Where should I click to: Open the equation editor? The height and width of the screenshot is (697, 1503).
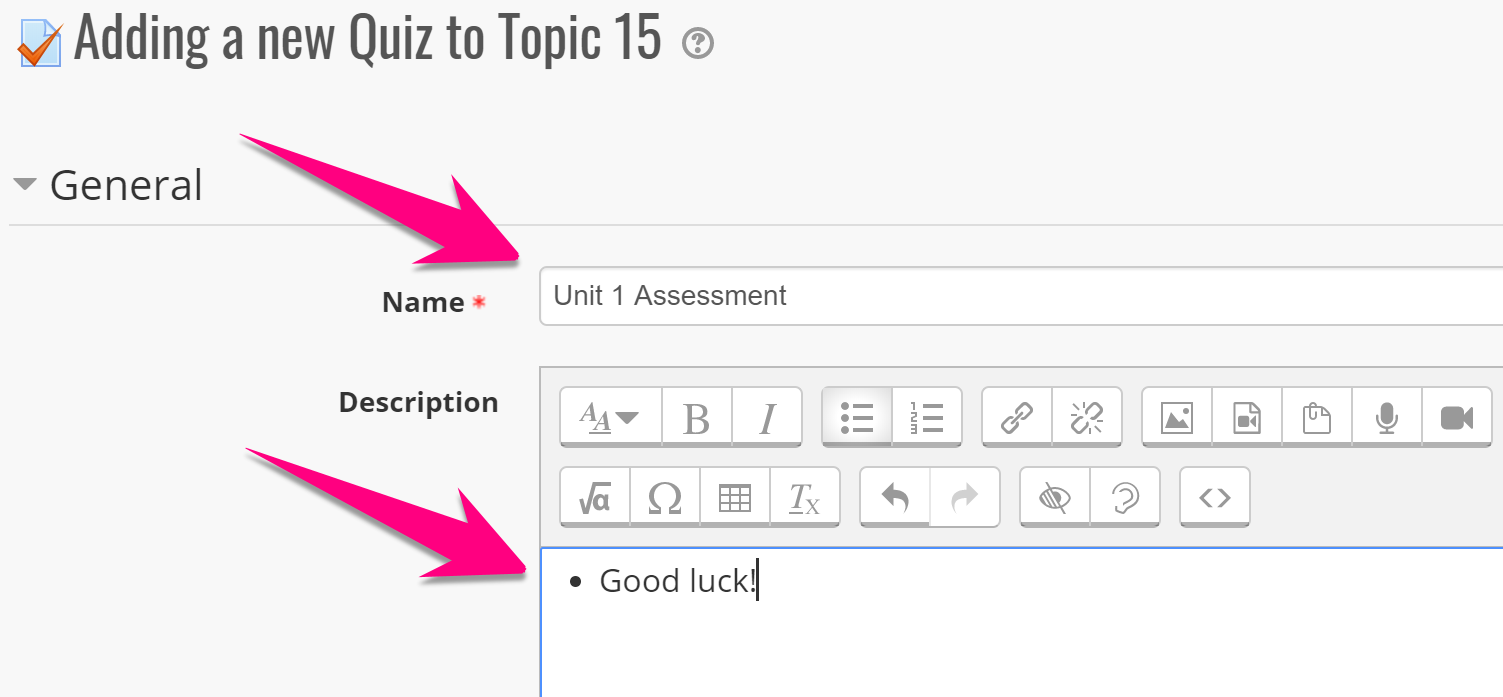(x=595, y=497)
